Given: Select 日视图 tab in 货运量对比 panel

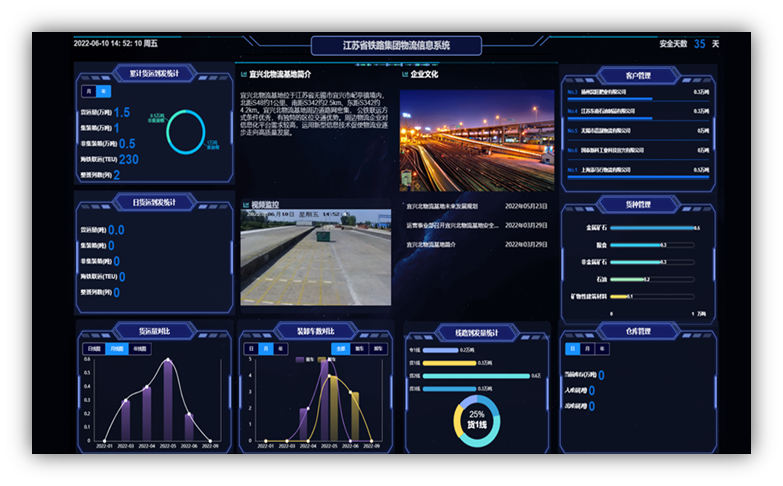Looking at the screenshot, I should pyautogui.click(x=93, y=349).
